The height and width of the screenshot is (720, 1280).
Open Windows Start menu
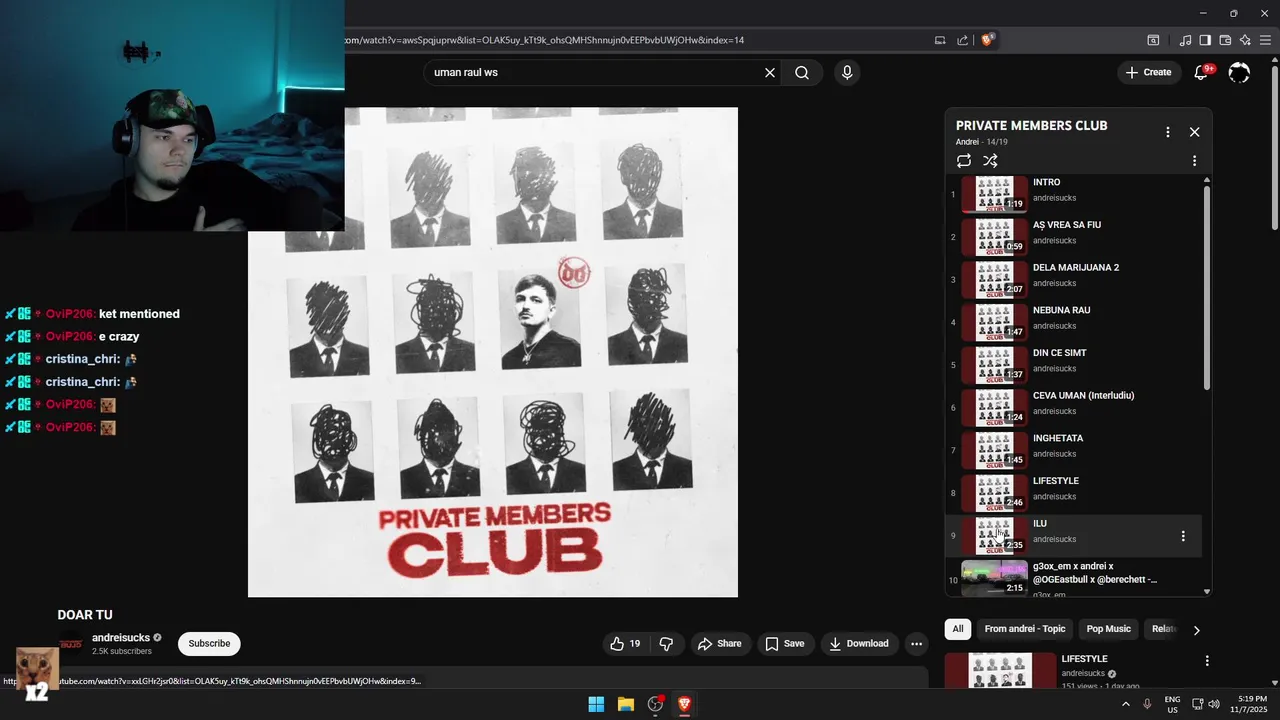[x=596, y=704]
